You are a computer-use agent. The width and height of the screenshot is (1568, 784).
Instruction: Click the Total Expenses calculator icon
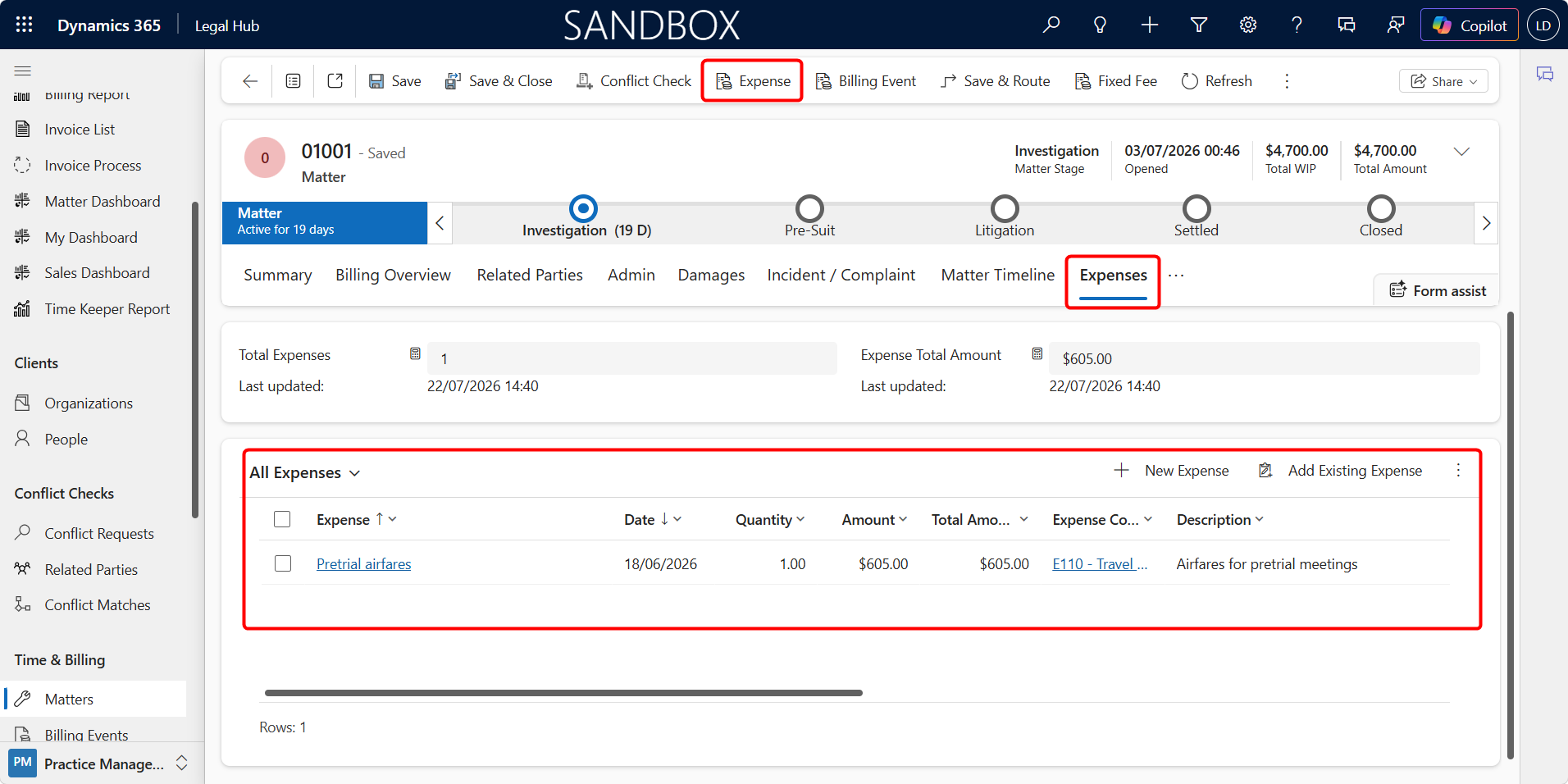point(415,354)
